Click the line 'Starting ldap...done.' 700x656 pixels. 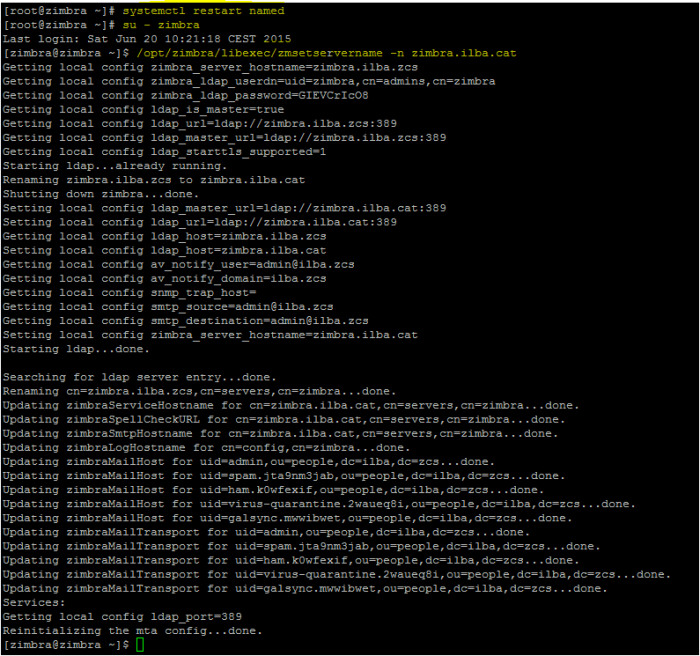(x=76, y=349)
